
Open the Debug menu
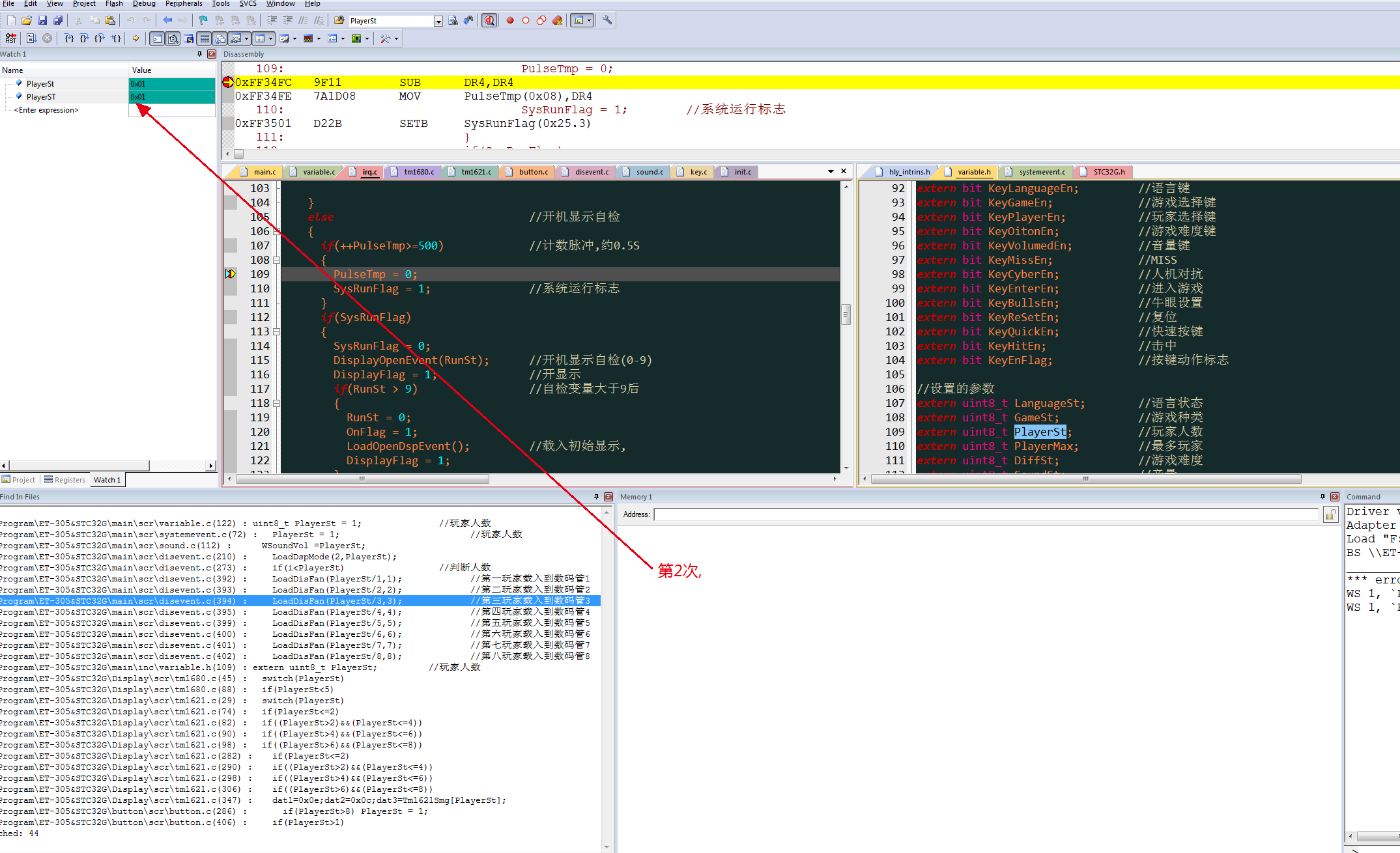tap(144, 4)
